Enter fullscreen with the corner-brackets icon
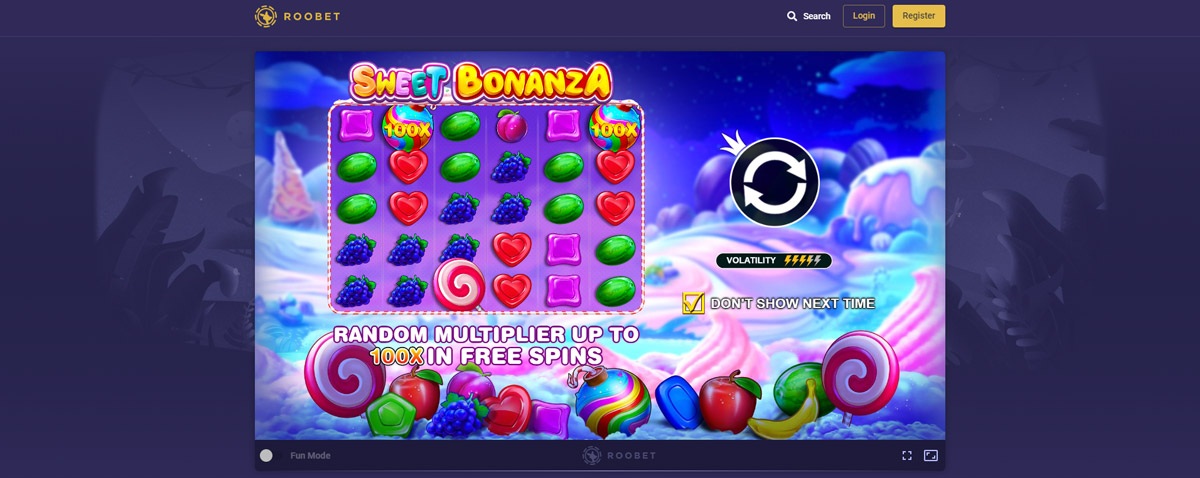 pos(907,455)
